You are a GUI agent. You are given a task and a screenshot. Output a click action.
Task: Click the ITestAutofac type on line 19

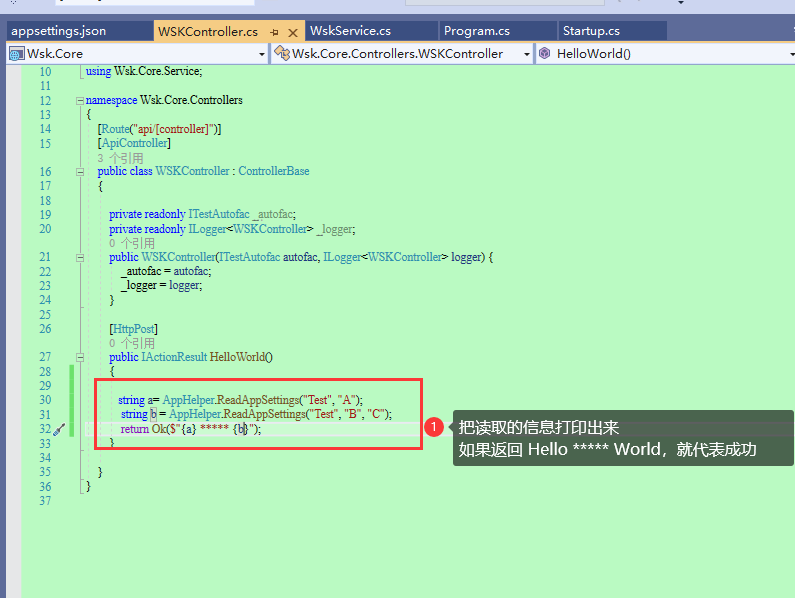[x=219, y=215]
